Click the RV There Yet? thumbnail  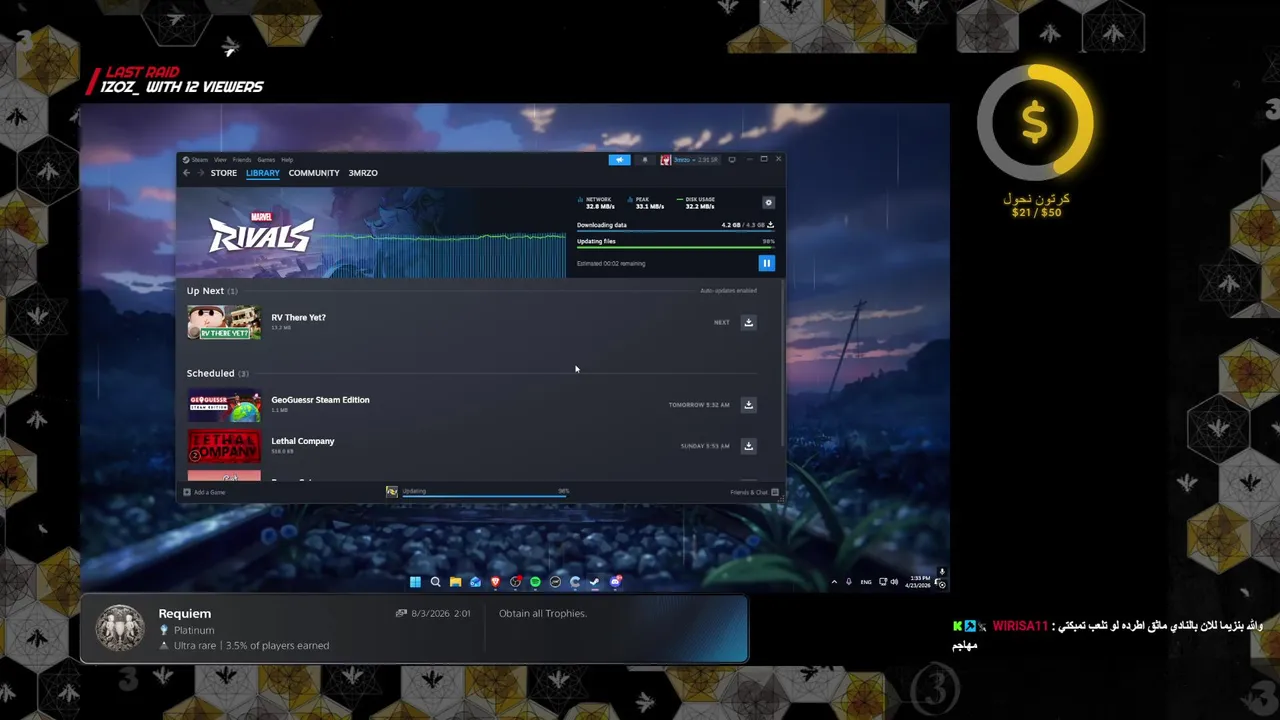[x=224, y=322]
